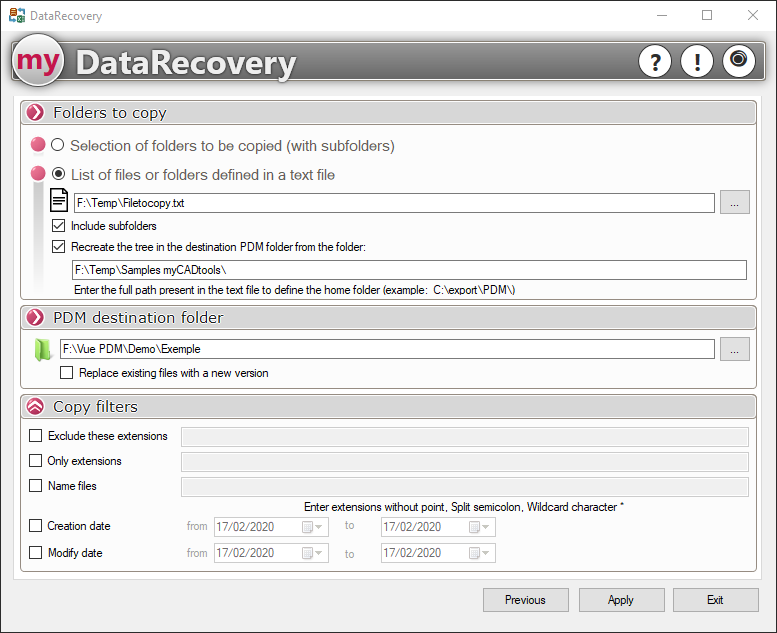Toggle the Copy filters section arrow
777x633 pixels.
point(36,407)
